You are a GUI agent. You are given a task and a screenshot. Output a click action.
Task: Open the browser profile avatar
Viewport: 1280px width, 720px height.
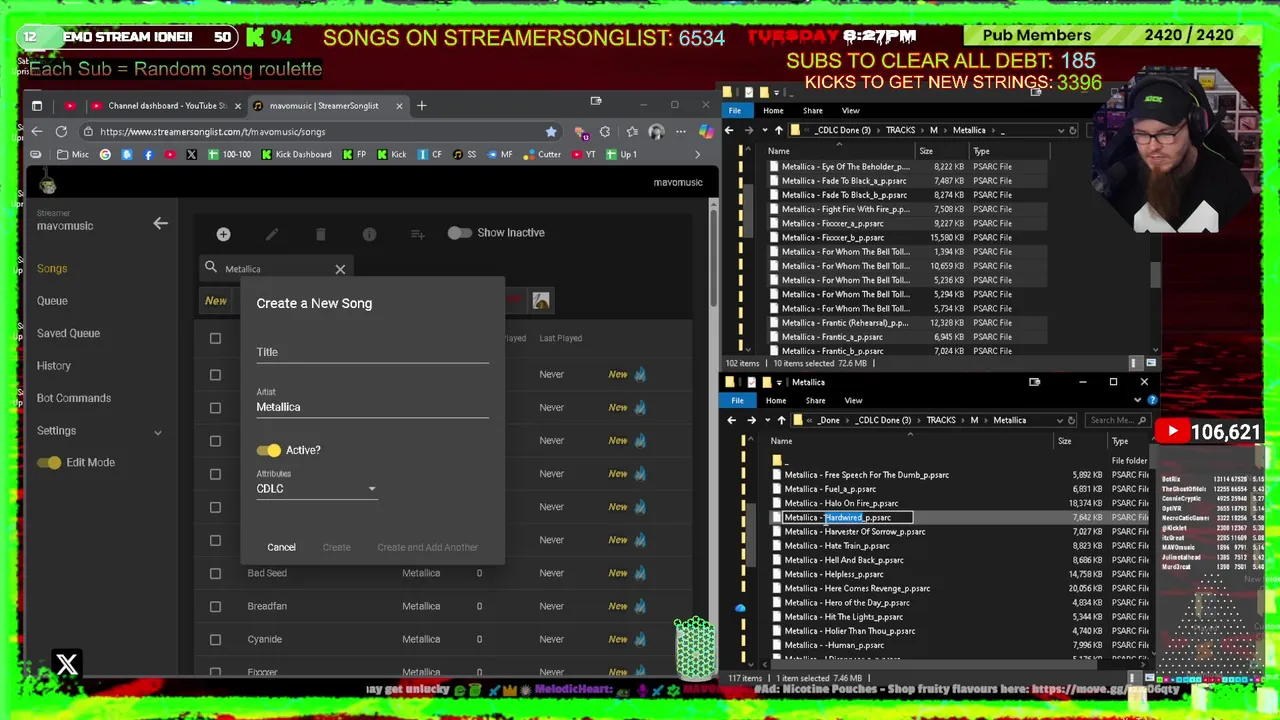tap(656, 131)
